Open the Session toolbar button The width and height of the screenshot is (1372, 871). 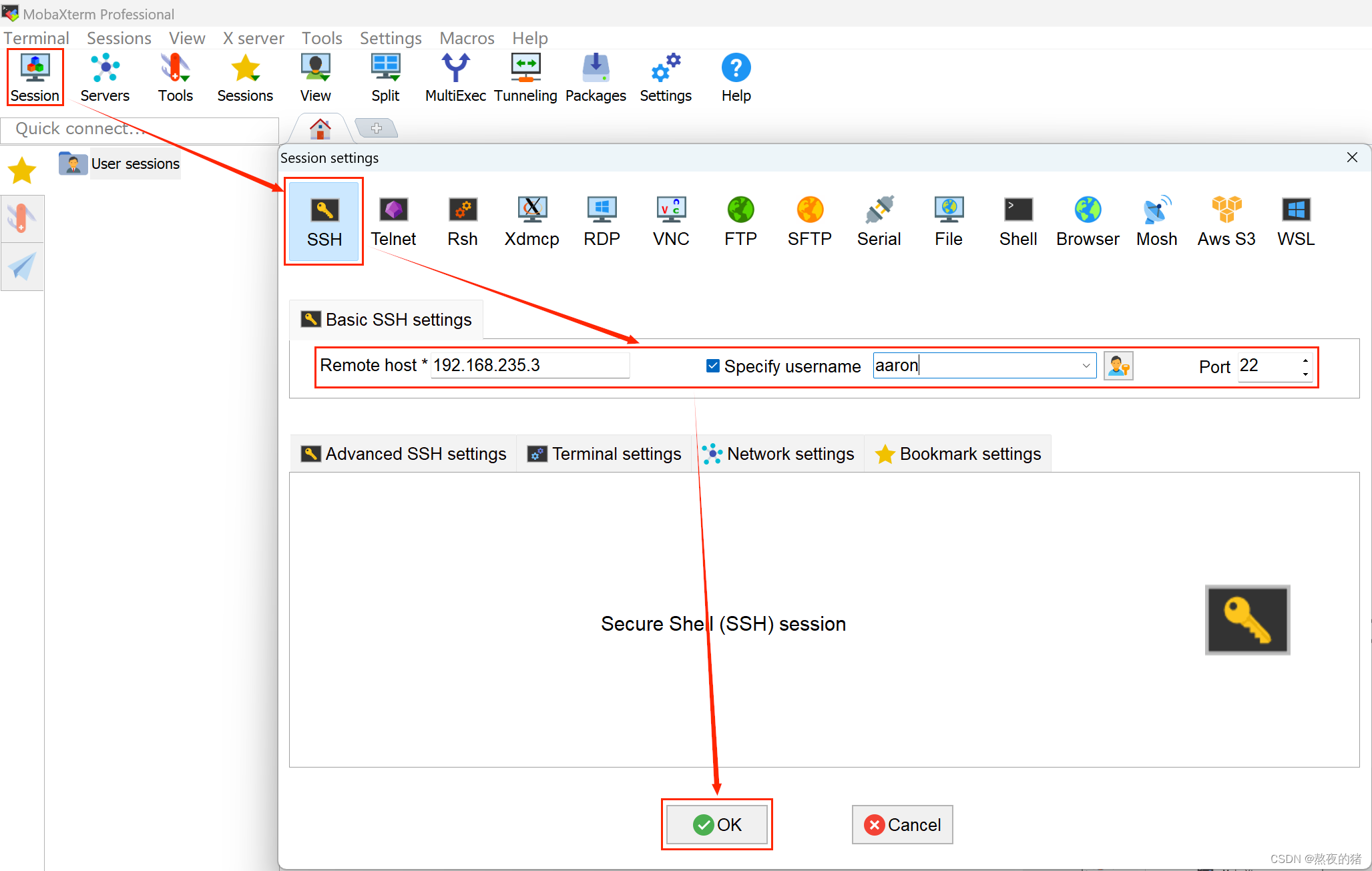[x=35, y=77]
